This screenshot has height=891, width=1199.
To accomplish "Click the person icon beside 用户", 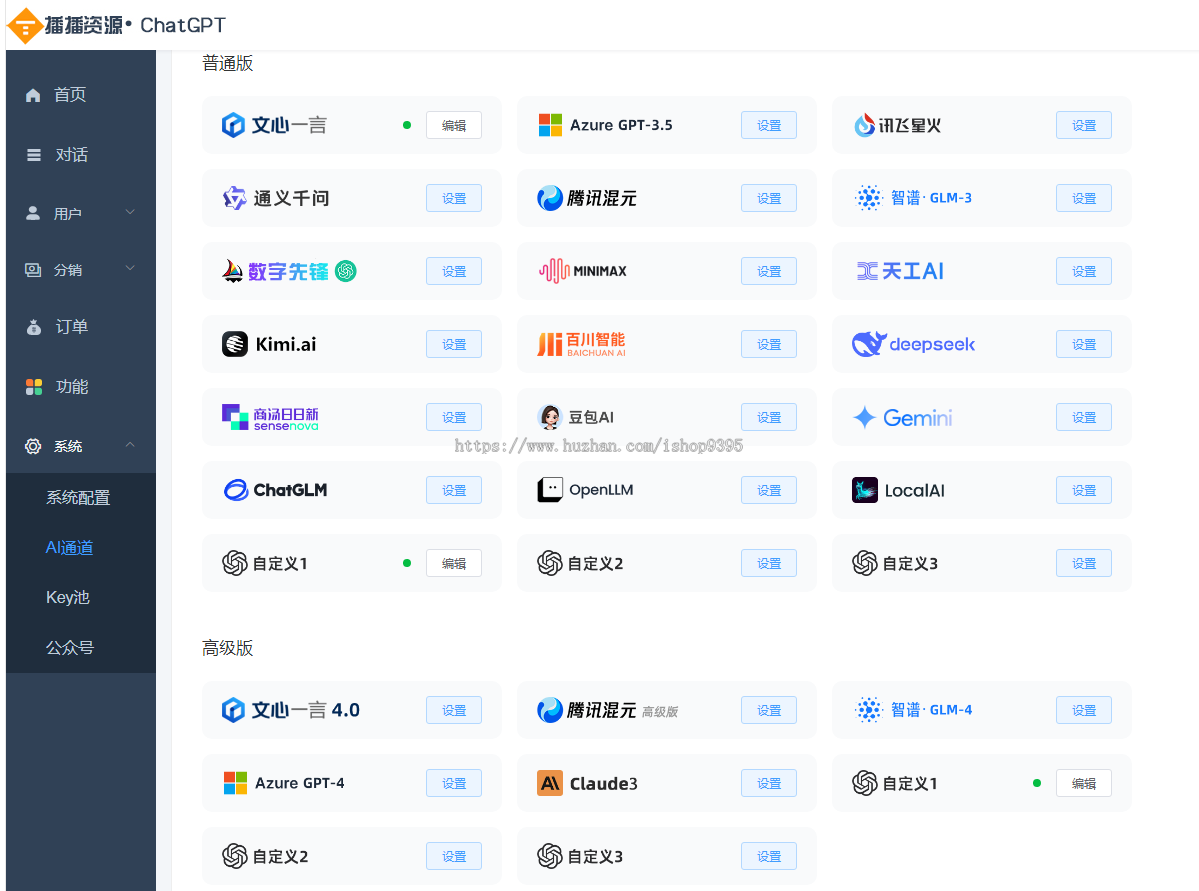I will 33,213.
